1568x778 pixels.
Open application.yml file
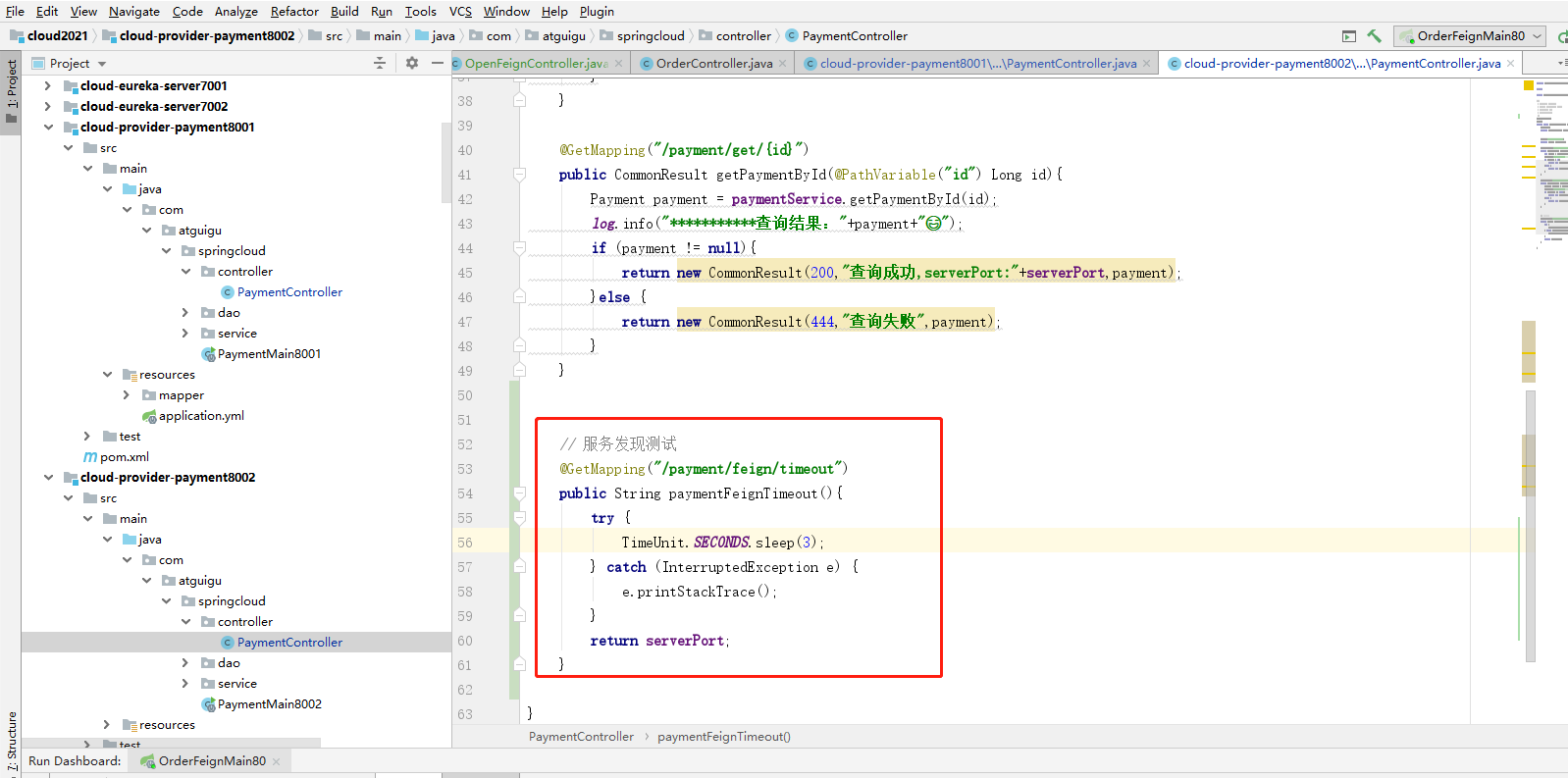(201, 415)
